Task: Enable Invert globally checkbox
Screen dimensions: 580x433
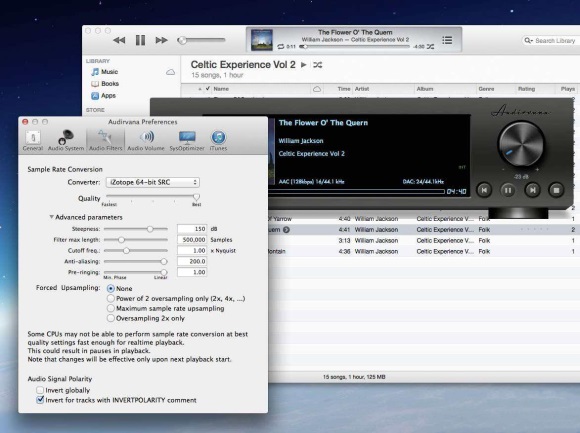Action: 40,390
